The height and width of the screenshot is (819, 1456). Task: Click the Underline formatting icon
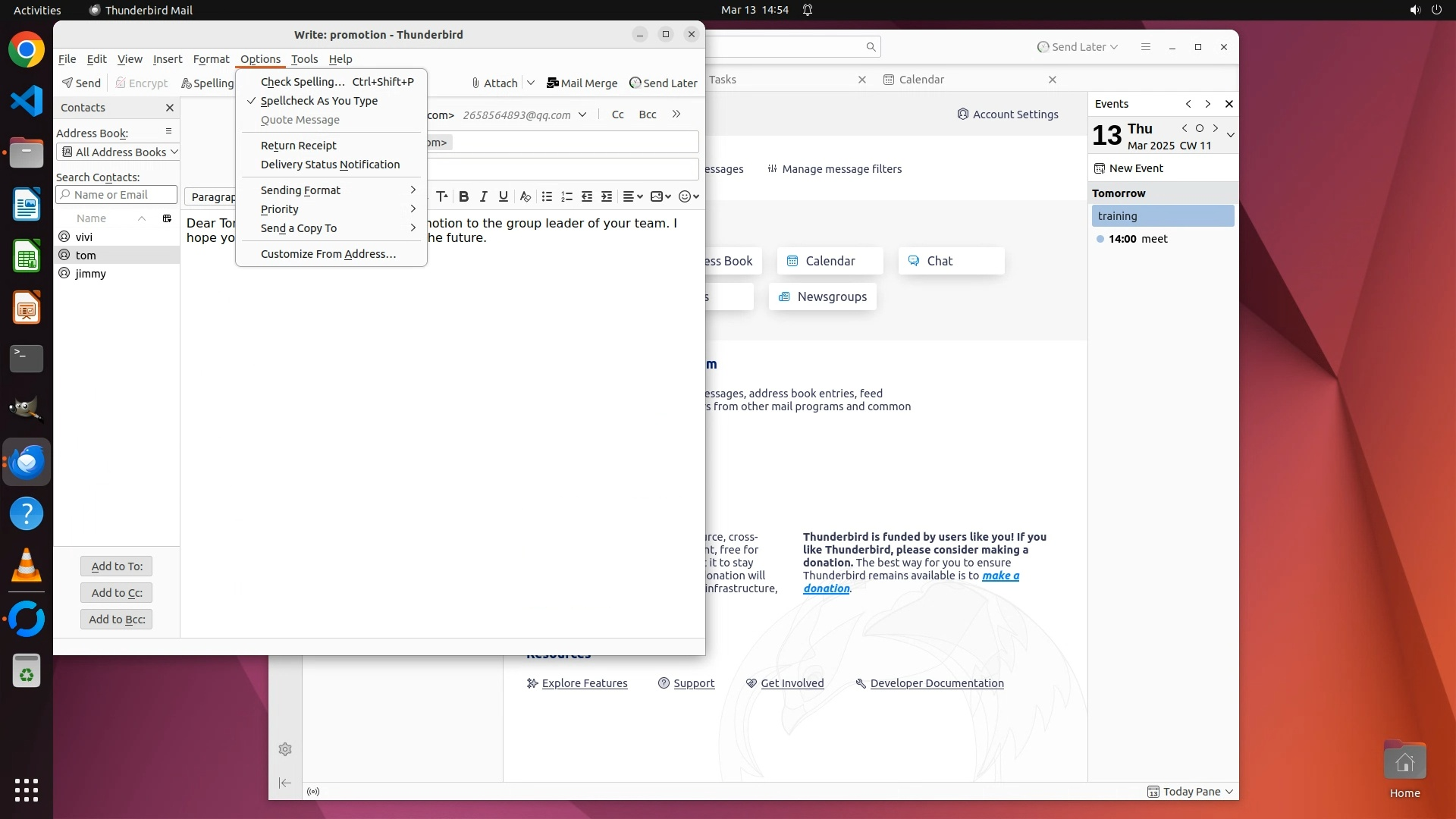pos(503,196)
